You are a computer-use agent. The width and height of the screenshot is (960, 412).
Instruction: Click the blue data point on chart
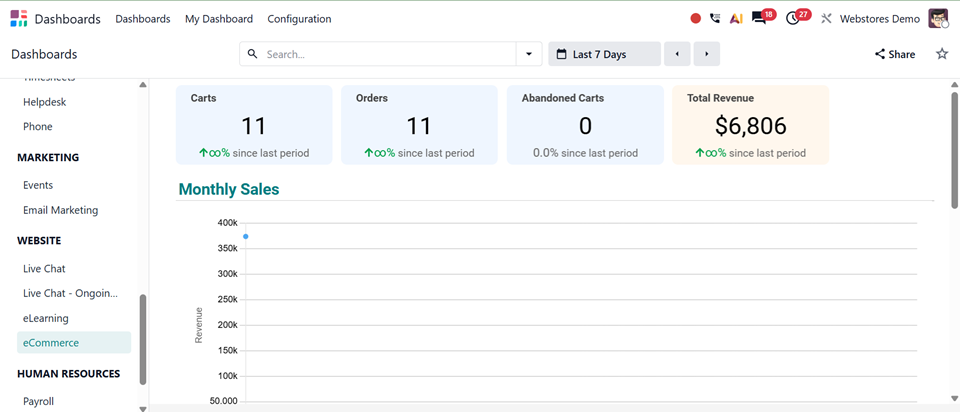[246, 236]
